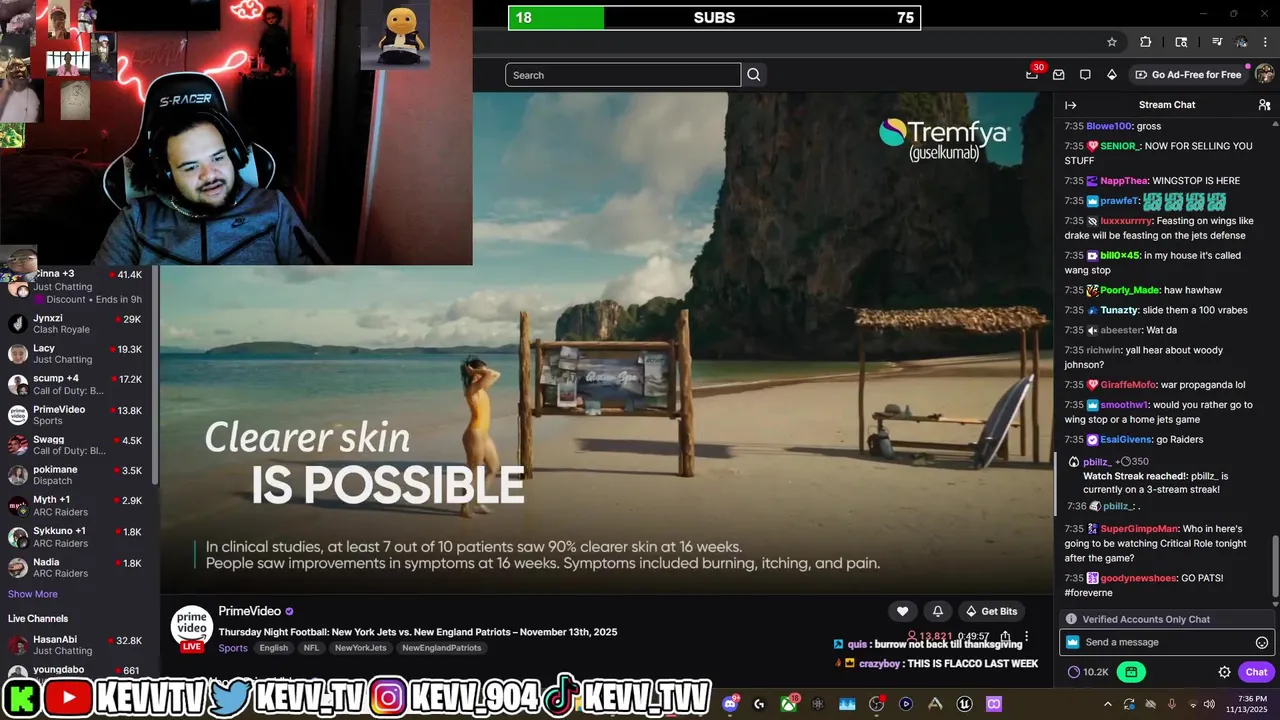This screenshot has height=720, width=1280.
Task: Click the SUBS goal progress bar
Action: click(714, 18)
